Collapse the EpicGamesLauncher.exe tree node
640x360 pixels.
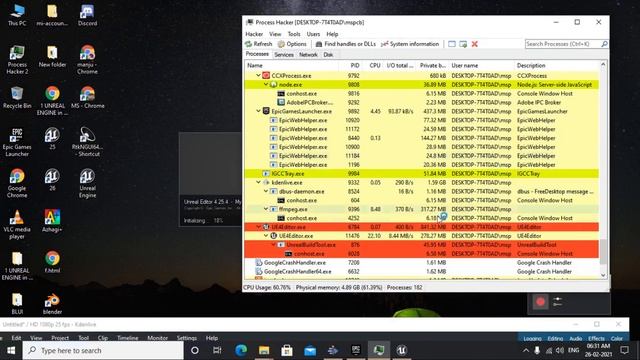click(x=258, y=111)
